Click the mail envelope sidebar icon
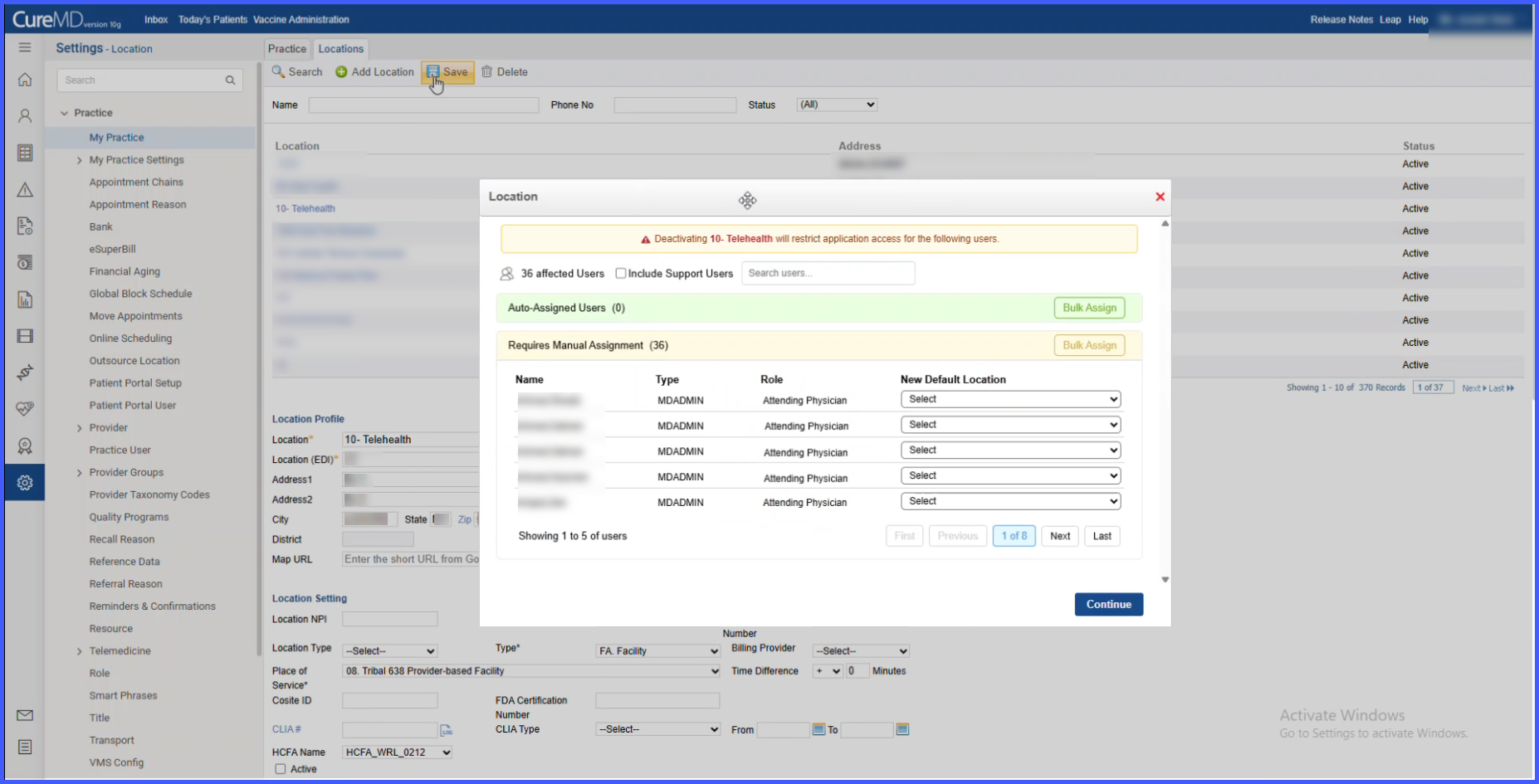Image resolution: width=1539 pixels, height=784 pixels. coord(25,715)
